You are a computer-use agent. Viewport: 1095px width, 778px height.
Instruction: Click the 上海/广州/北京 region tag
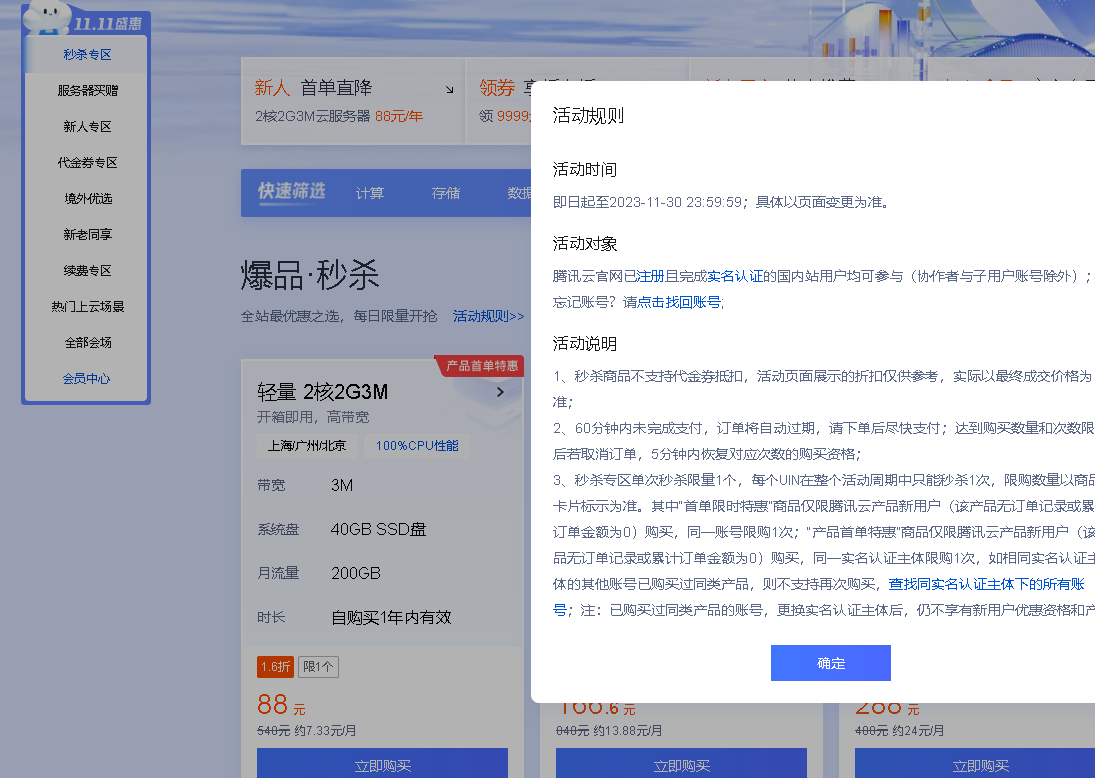(307, 446)
